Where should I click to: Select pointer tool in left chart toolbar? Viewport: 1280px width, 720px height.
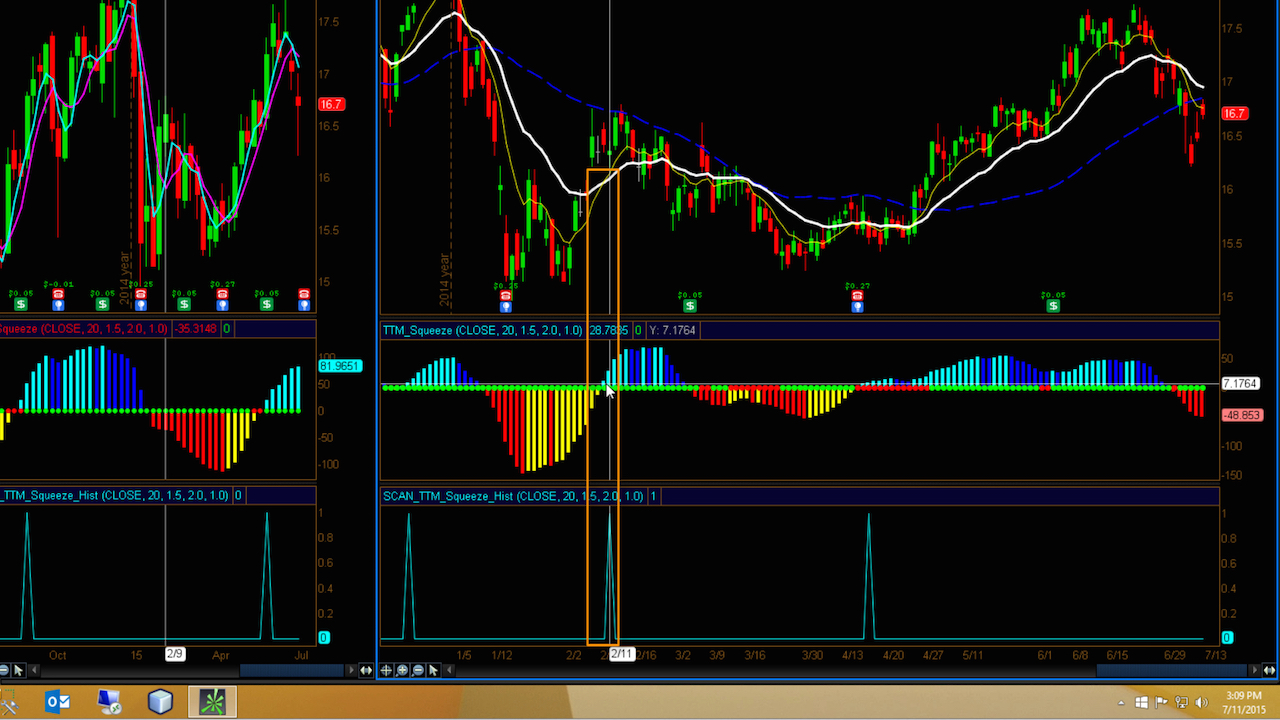(x=18, y=670)
